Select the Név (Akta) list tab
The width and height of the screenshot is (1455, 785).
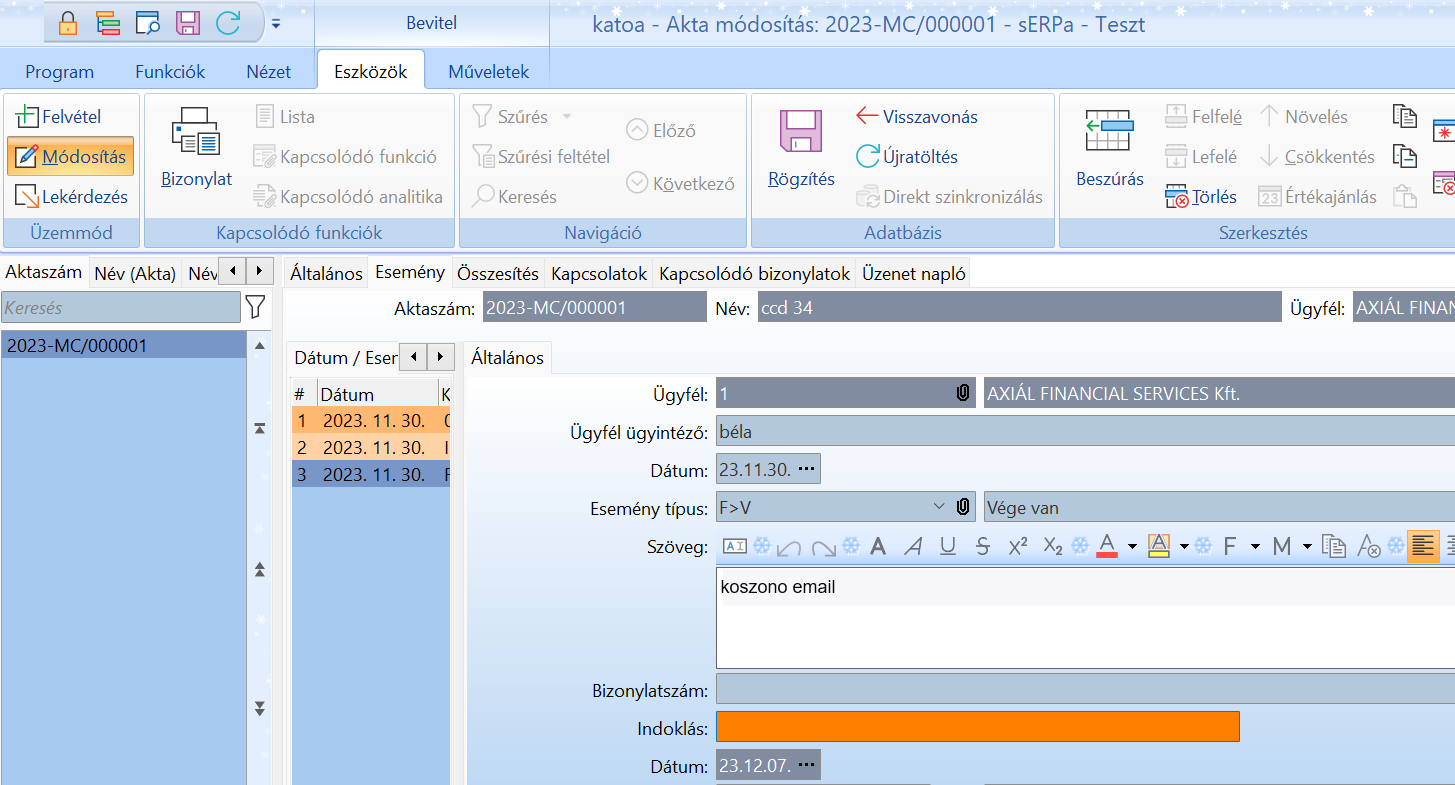[135, 273]
